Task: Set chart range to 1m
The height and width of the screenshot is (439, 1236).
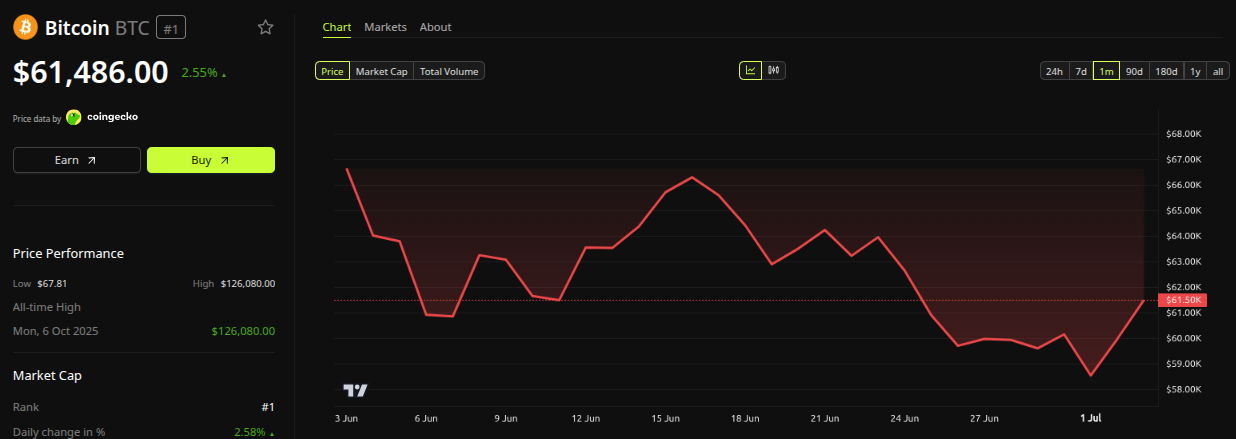Action: 1106,71
